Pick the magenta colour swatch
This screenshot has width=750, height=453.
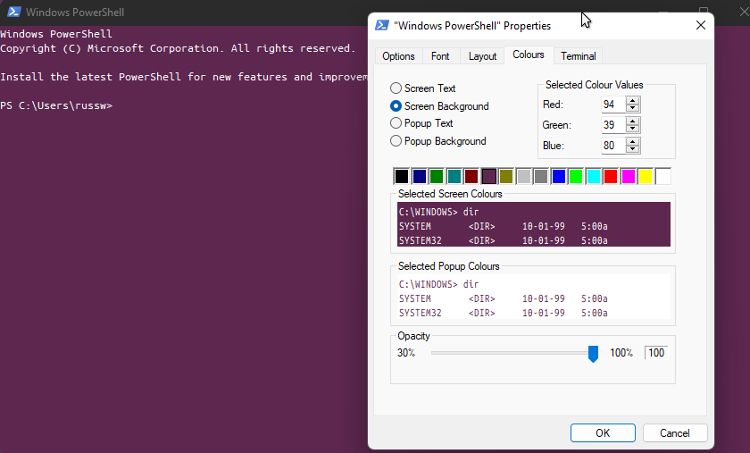(x=628, y=177)
